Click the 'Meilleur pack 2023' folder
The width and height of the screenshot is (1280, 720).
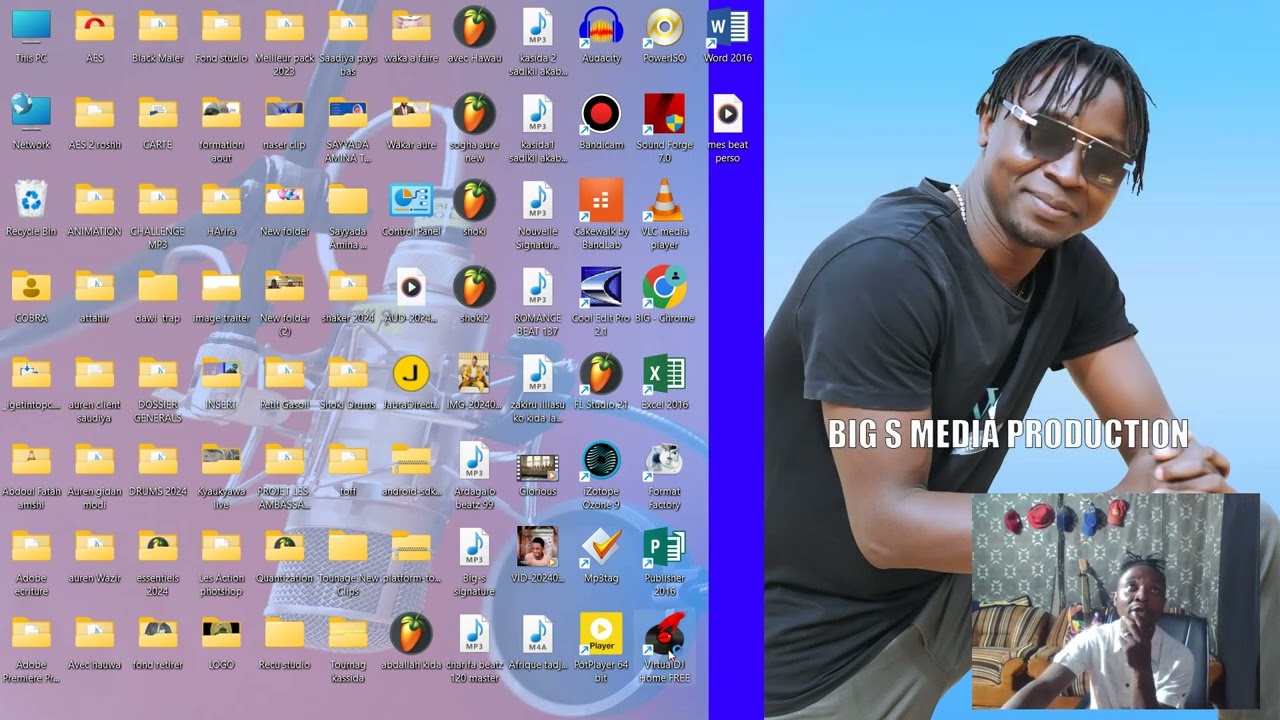(285, 27)
